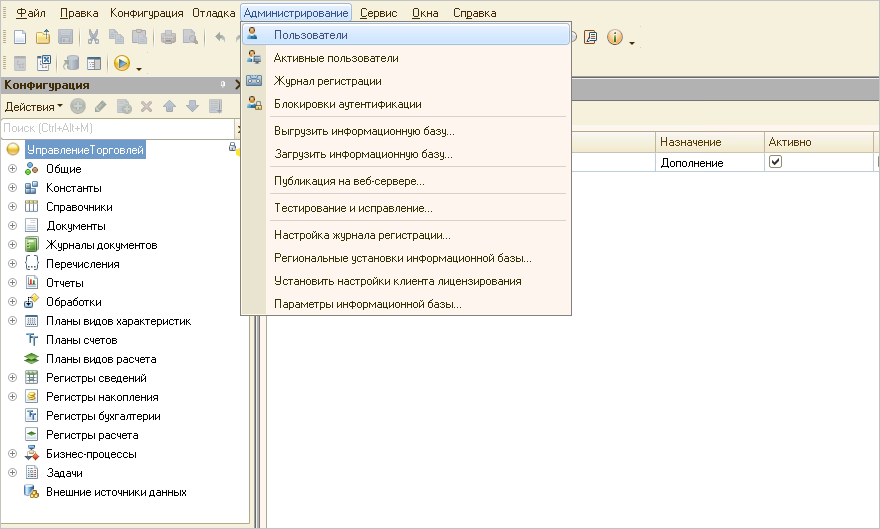The width and height of the screenshot is (880, 529).
Task: Click the New document toolbar icon
Action: pos(19,38)
